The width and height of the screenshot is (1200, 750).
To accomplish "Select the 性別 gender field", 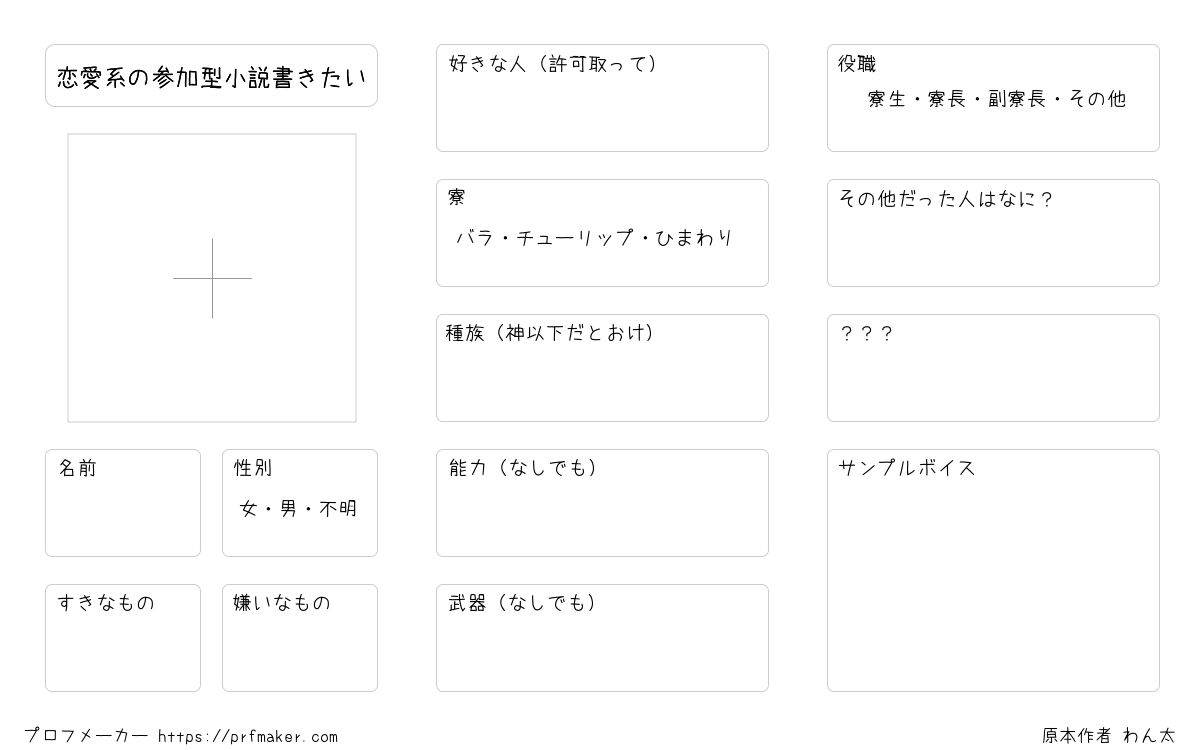I will click(300, 503).
